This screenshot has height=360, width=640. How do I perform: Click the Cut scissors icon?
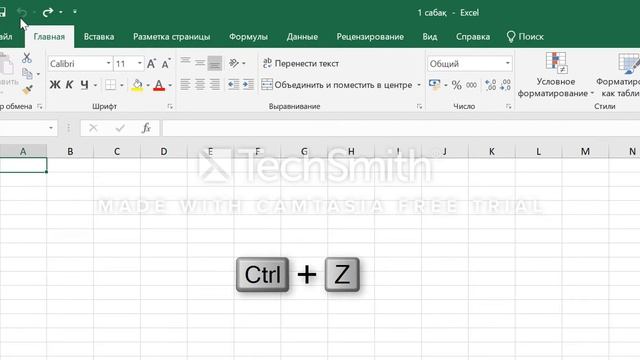tap(27, 58)
